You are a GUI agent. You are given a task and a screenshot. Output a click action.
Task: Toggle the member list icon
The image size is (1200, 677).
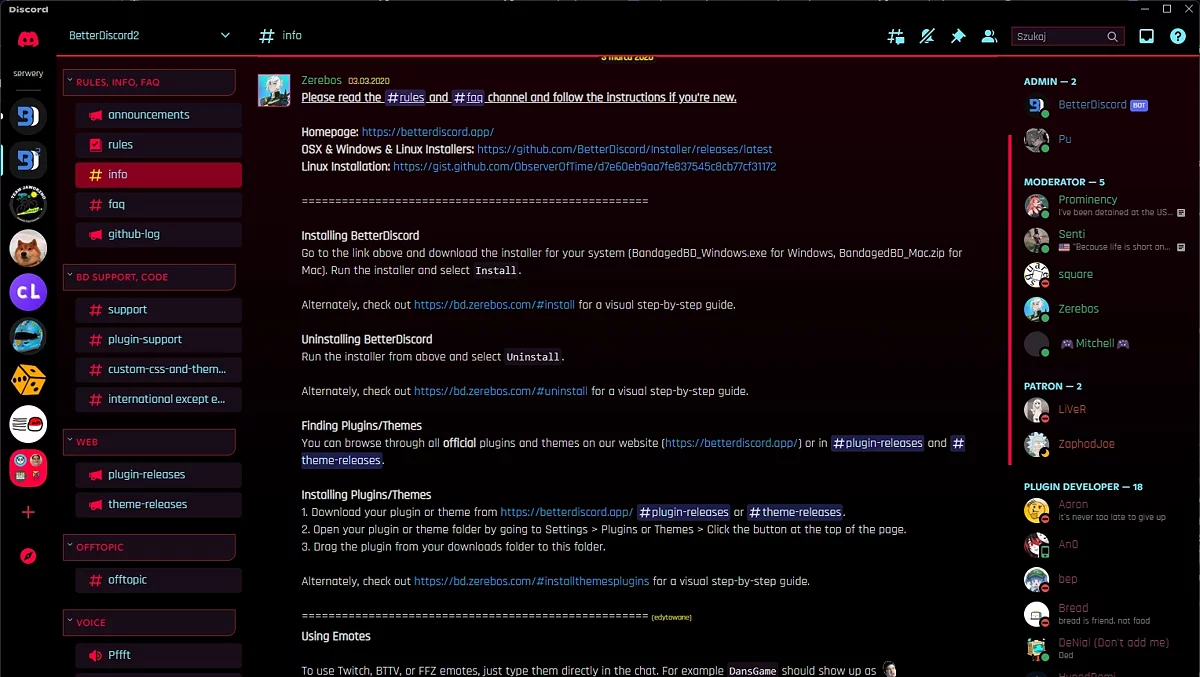tap(989, 36)
